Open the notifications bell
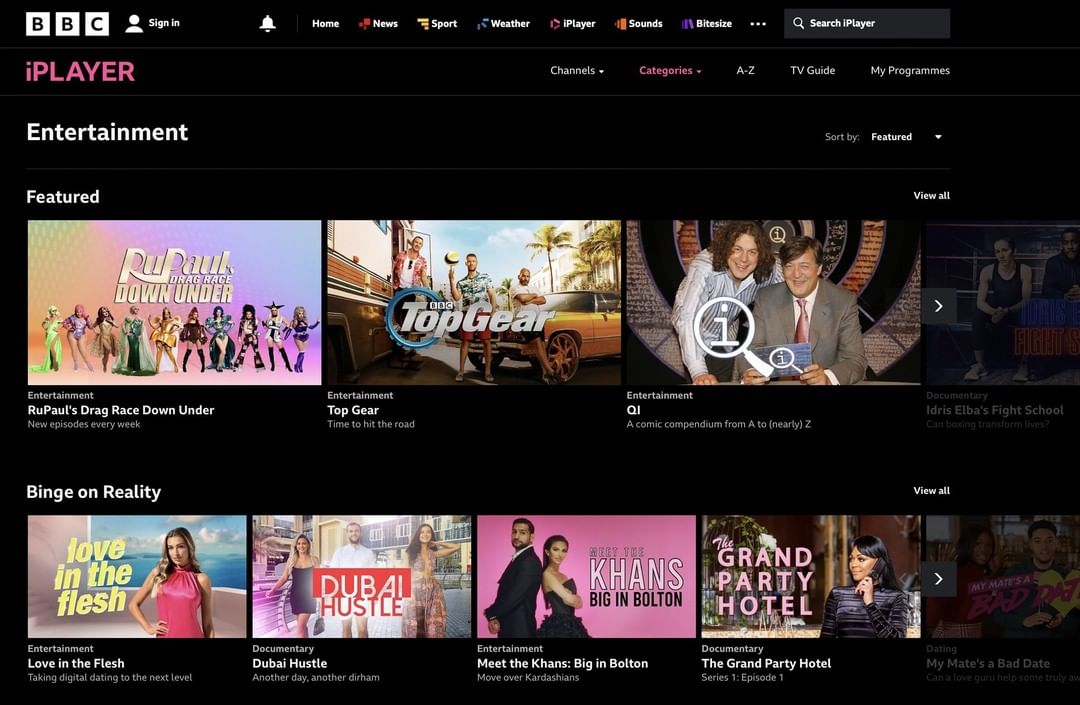Screen dimensions: 1080x705 tap(267, 24)
